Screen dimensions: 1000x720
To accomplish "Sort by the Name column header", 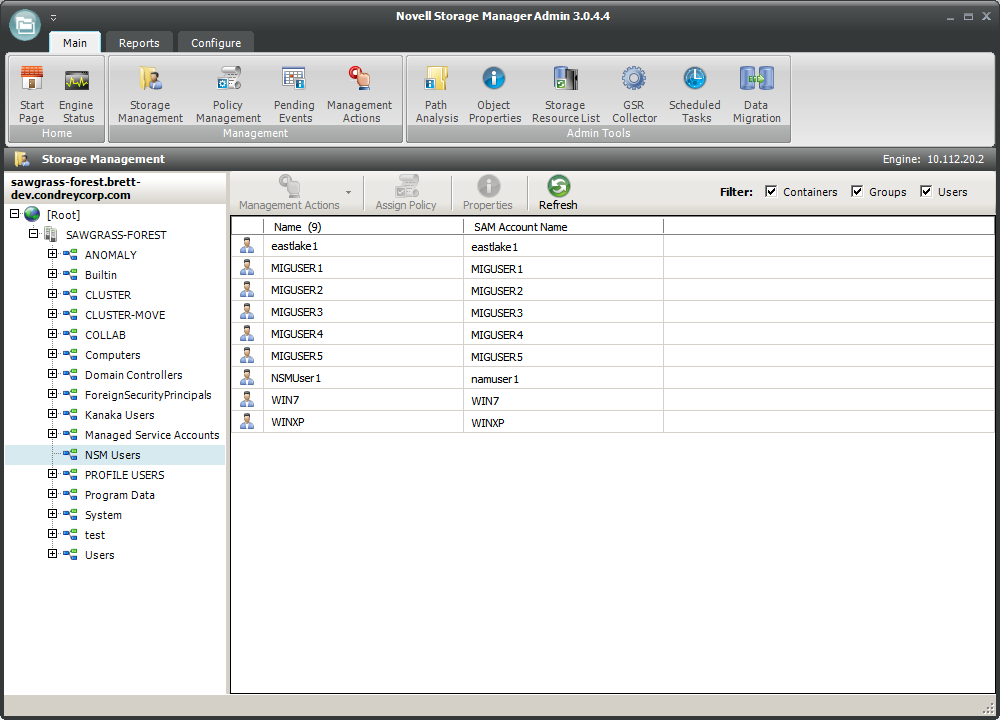I will click(x=364, y=227).
